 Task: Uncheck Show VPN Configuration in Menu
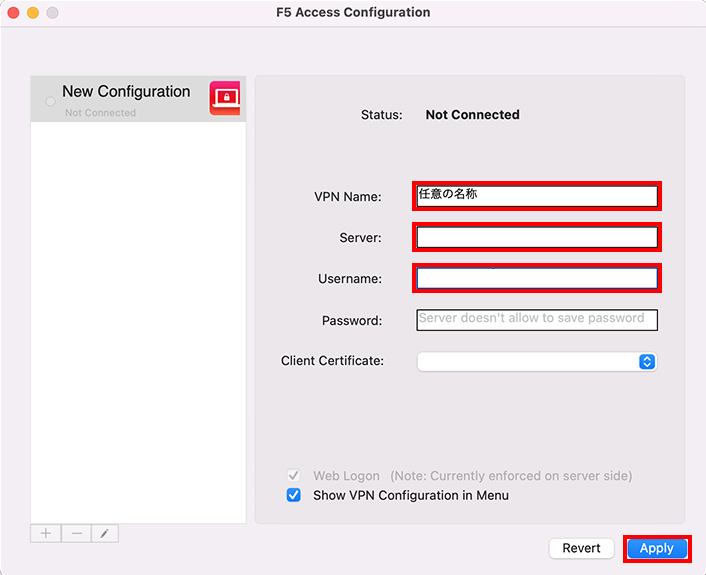tap(294, 495)
